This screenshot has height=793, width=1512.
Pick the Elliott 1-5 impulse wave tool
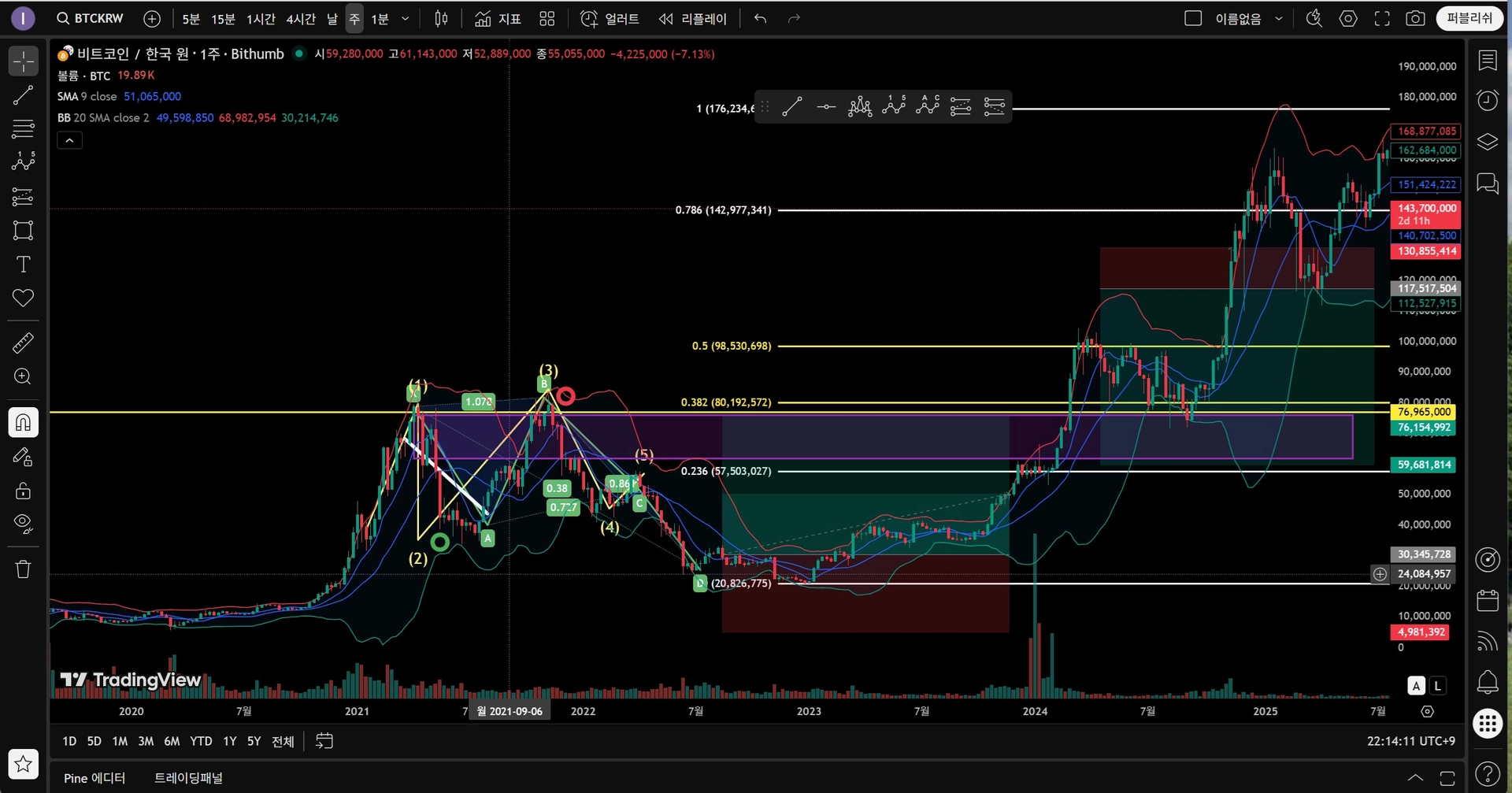[x=894, y=106]
